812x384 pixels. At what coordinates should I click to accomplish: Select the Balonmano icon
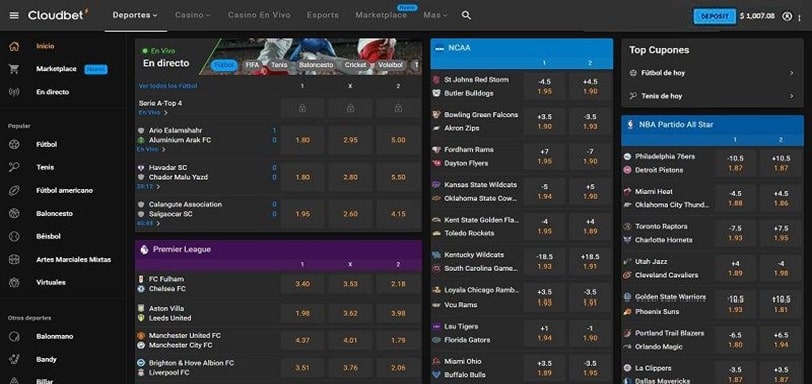[14, 336]
